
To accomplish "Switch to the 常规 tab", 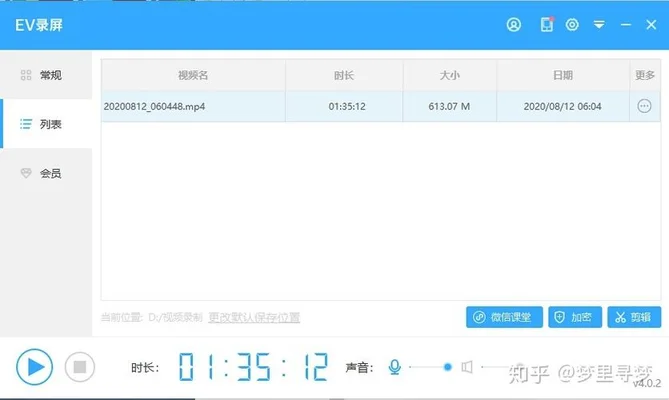I will (46, 75).
